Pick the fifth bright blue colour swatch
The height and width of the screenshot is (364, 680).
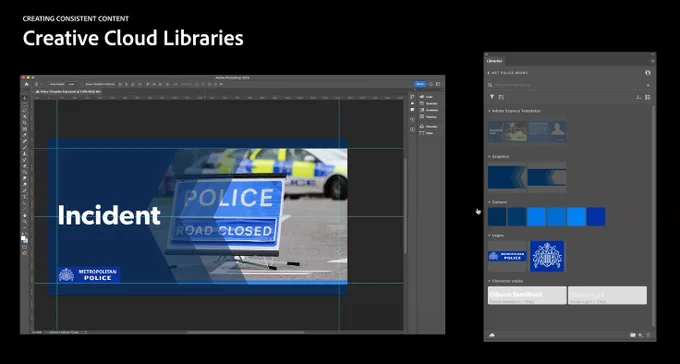576,216
